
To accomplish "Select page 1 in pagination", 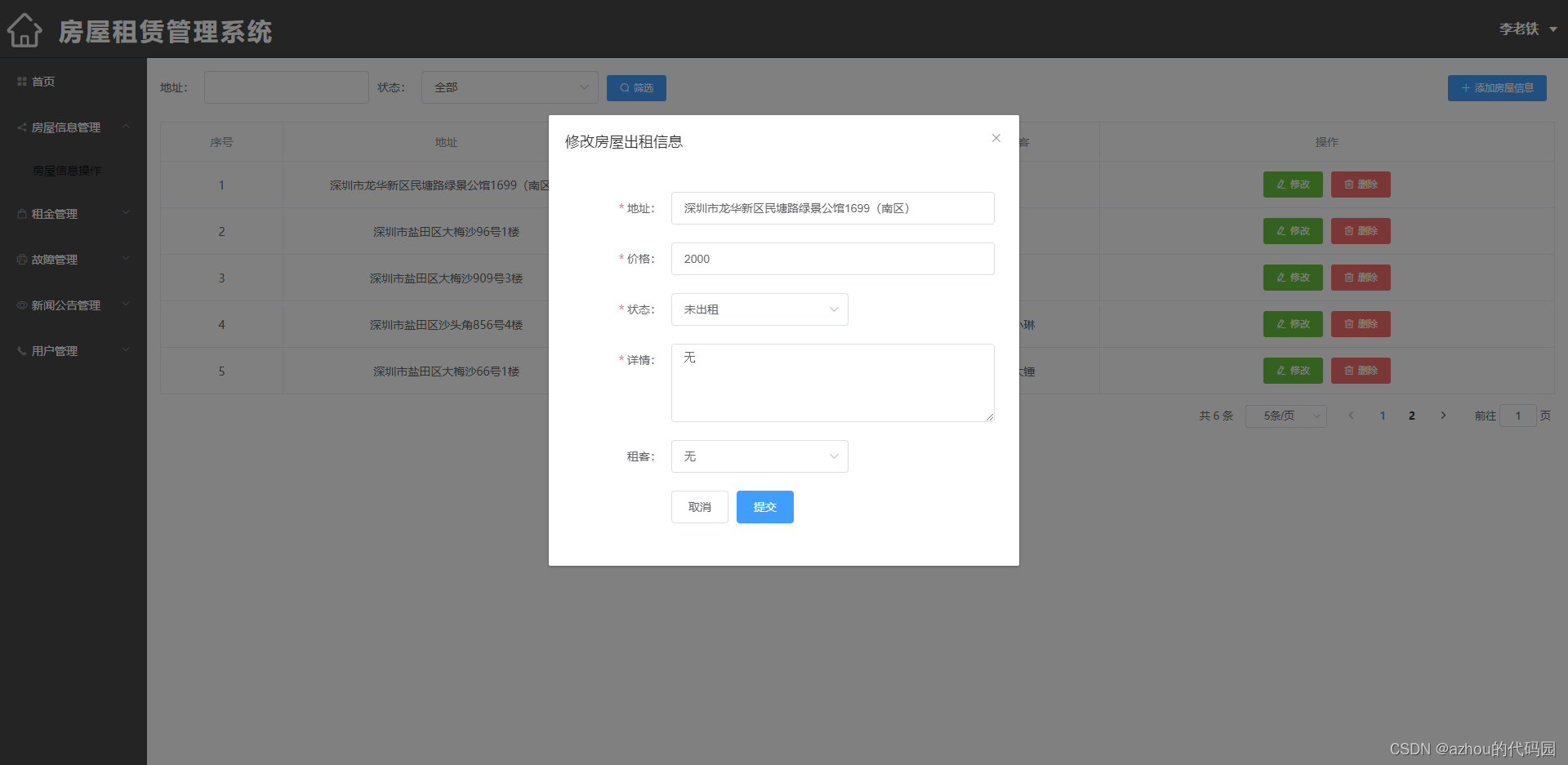I will tap(1383, 416).
